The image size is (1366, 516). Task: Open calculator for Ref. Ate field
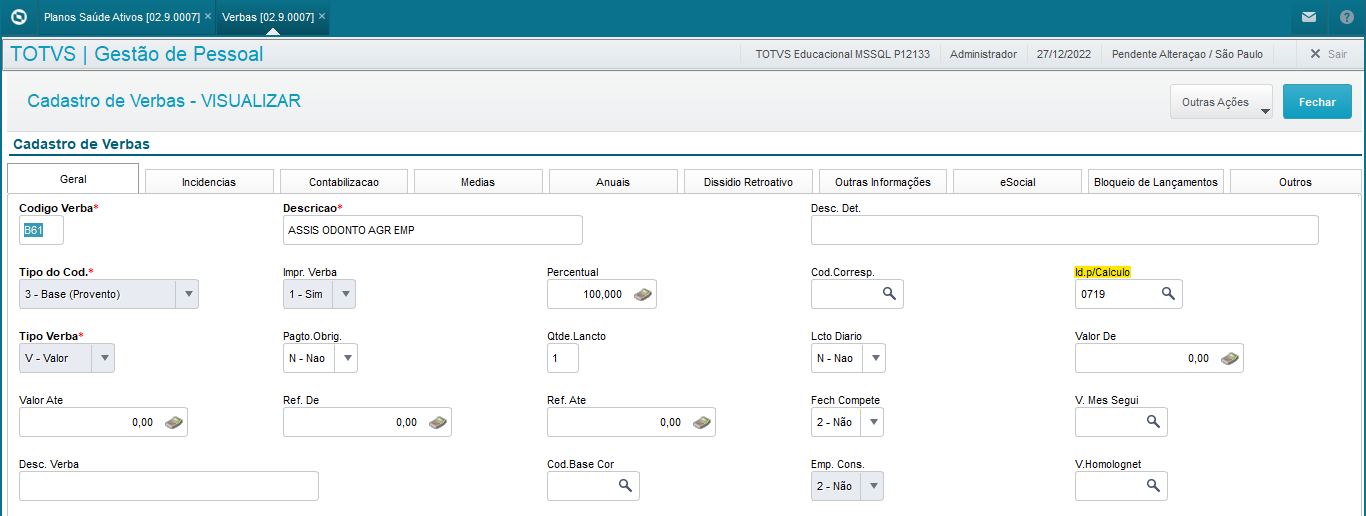coord(702,422)
